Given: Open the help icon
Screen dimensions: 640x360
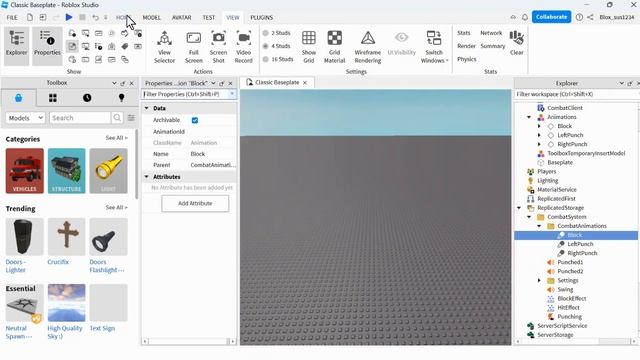Looking at the screenshot, I should (x=579, y=17).
